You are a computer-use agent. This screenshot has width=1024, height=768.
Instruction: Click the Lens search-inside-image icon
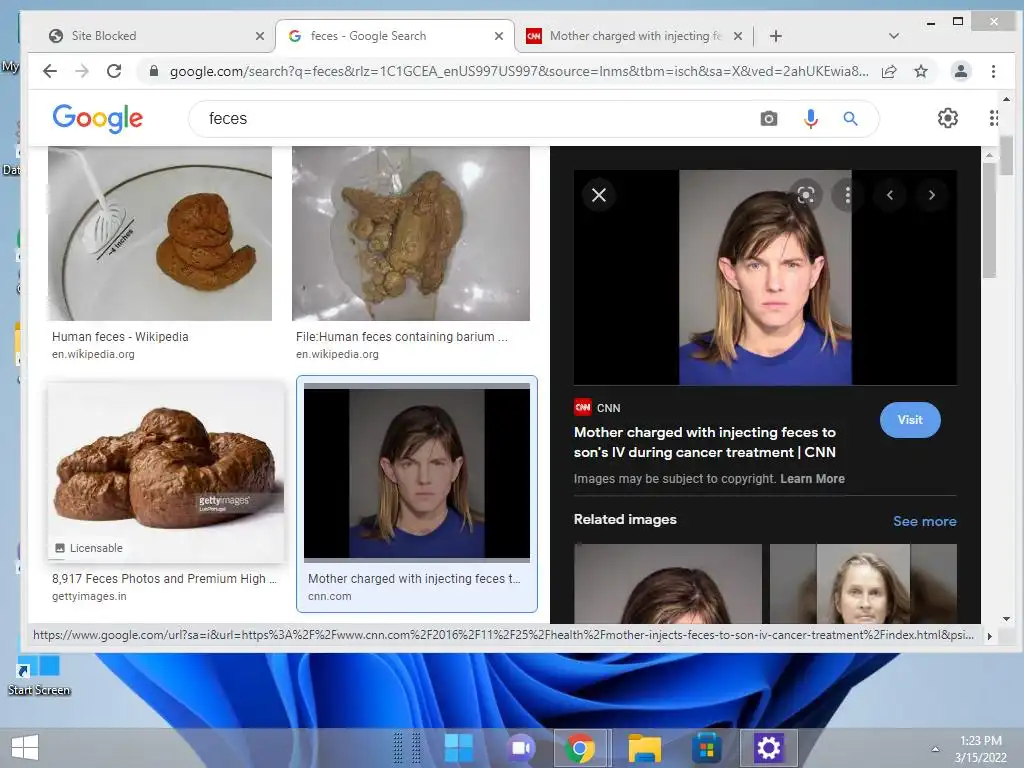coord(806,195)
